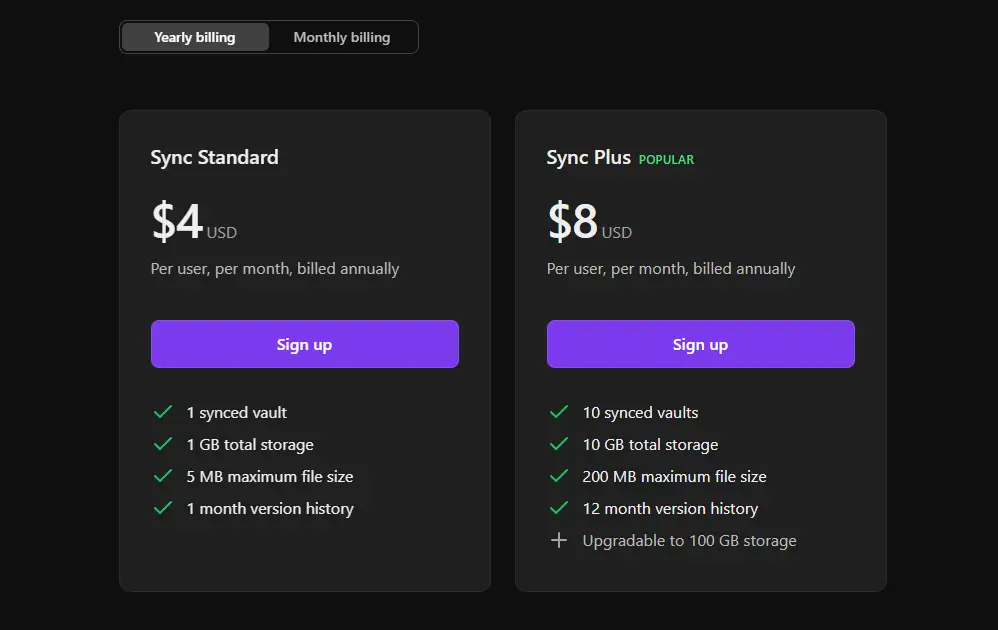Image resolution: width=998 pixels, height=630 pixels.
Task: Click the Sync Standard card heading
Action: tap(215, 157)
